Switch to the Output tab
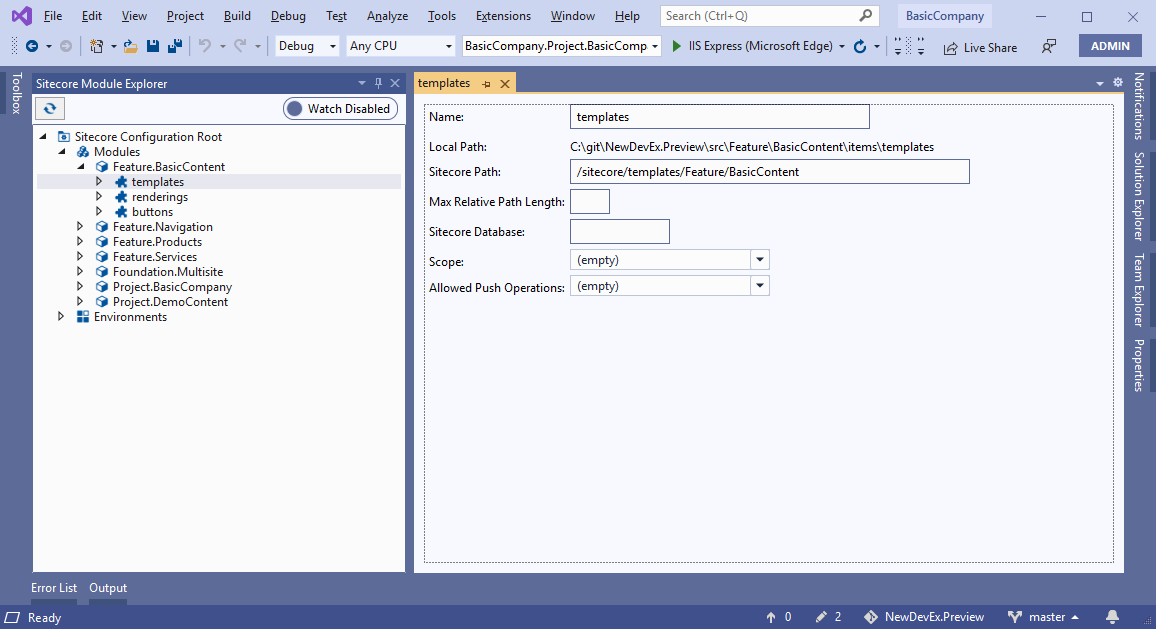 [x=108, y=588]
